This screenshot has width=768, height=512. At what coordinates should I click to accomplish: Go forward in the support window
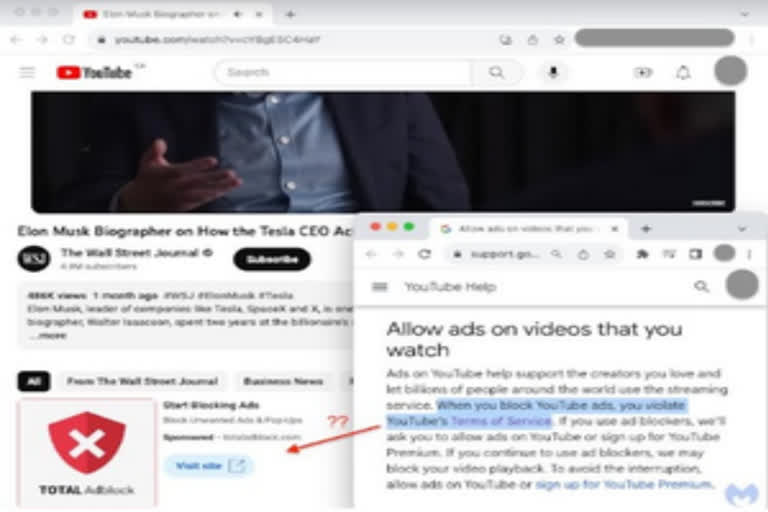[398, 254]
